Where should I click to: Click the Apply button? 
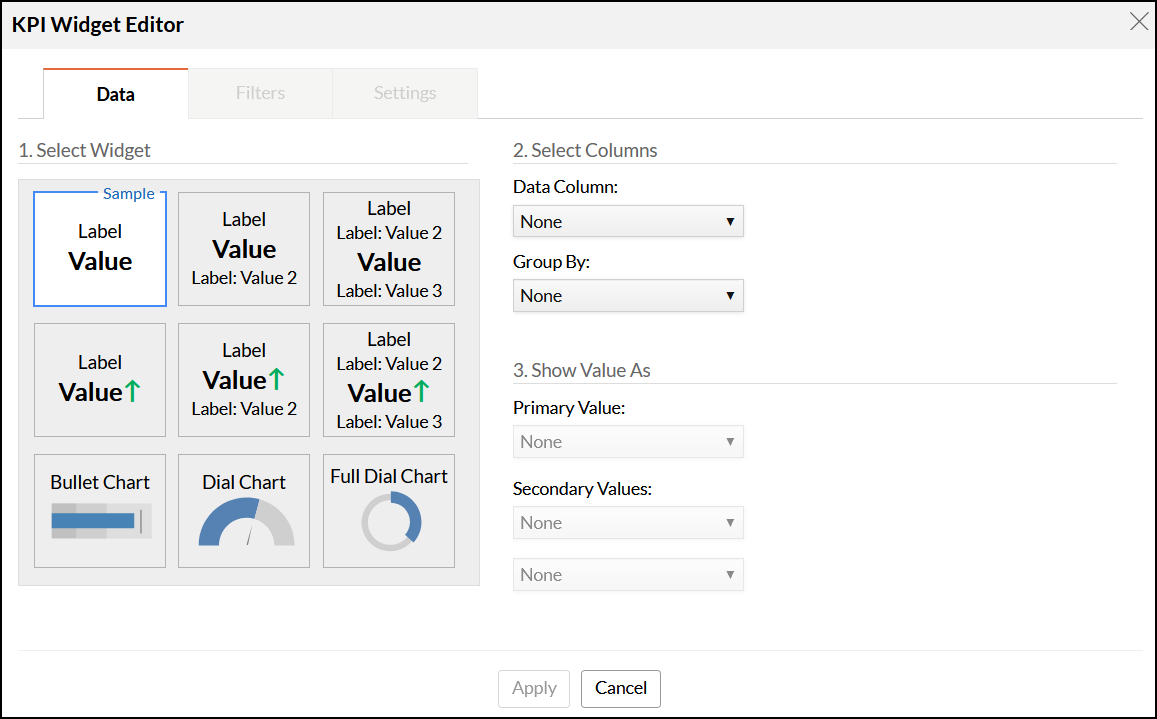534,688
